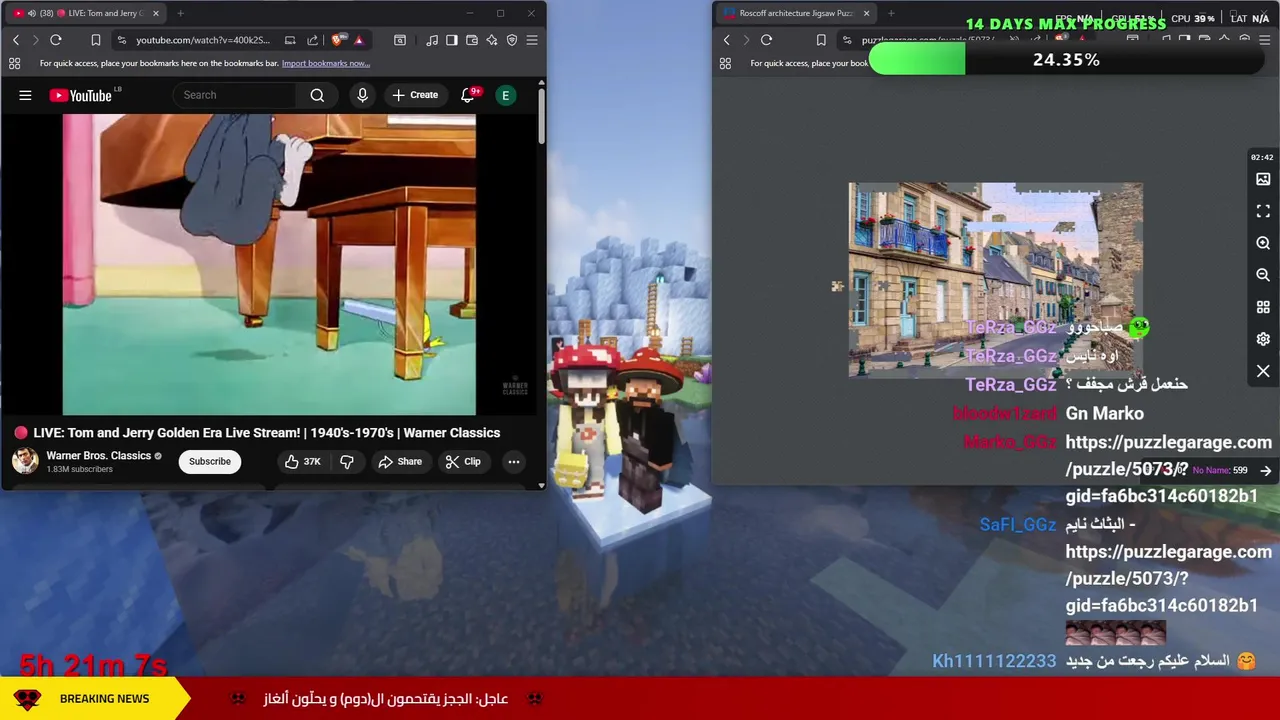This screenshot has width=1280, height=720.
Task: Close the puzzle side toolbar
Action: point(1263,371)
